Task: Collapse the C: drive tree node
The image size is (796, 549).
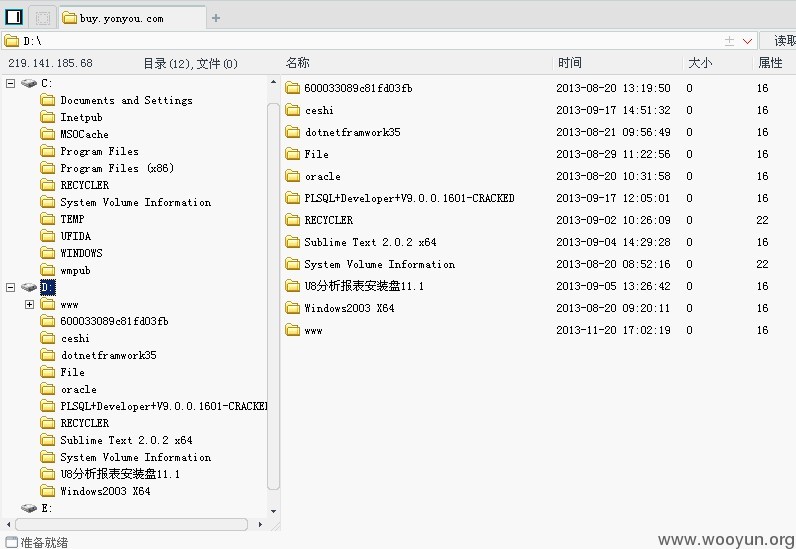Action: [x=10, y=83]
